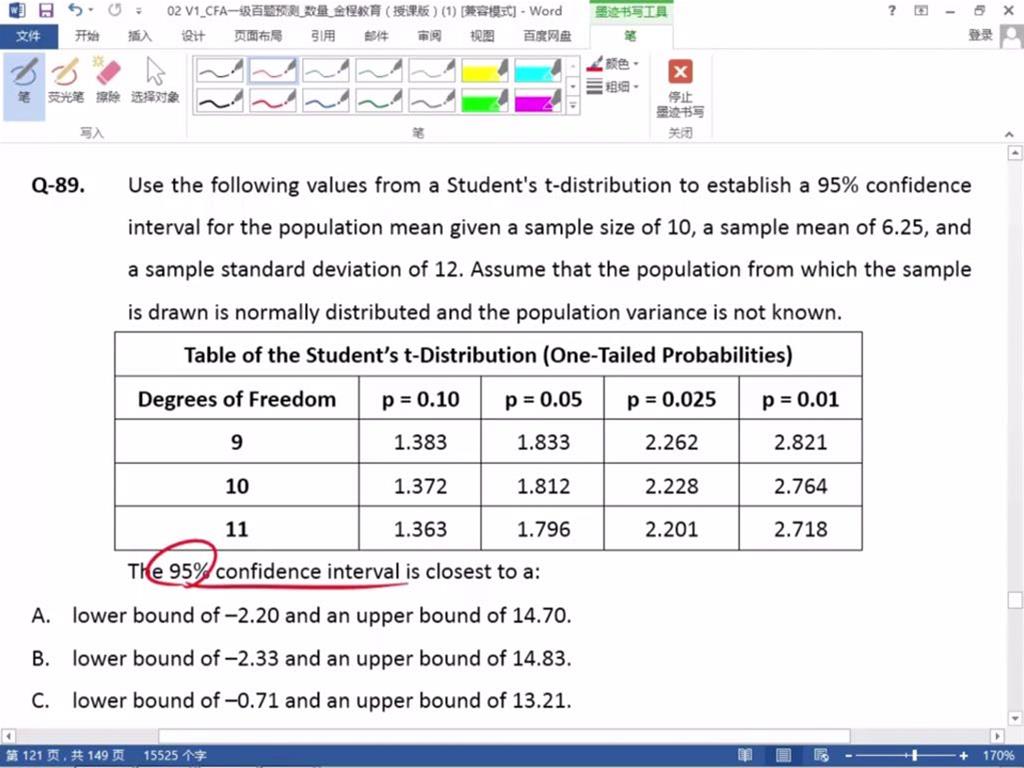Image resolution: width=1024 pixels, height=768 pixels.
Task: Open the 文件 (File) menu
Action: coord(28,36)
